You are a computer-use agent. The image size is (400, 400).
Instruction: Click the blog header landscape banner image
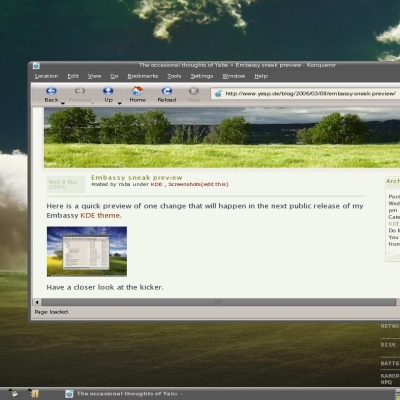click(222, 137)
